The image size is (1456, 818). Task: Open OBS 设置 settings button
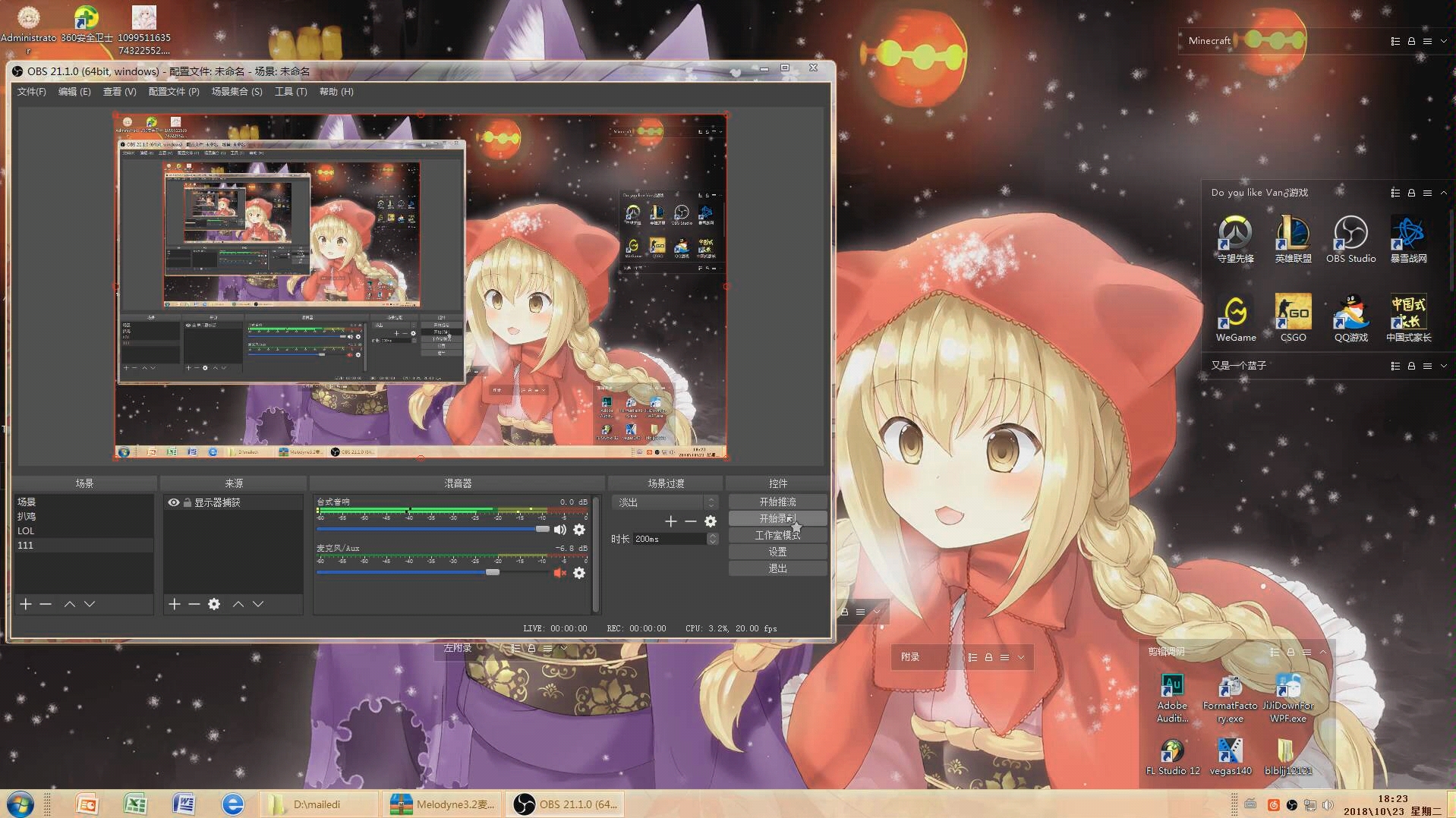click(x=777, y=552)
